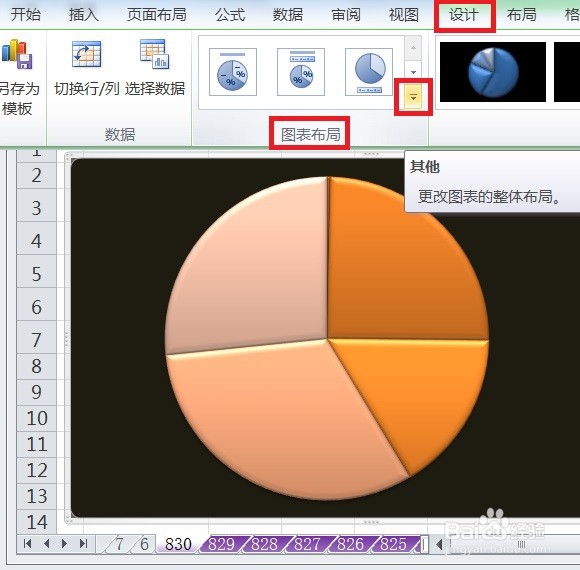Switch to sheet tab 825
The image size is (580, 570).
click(x=394, y=544)
